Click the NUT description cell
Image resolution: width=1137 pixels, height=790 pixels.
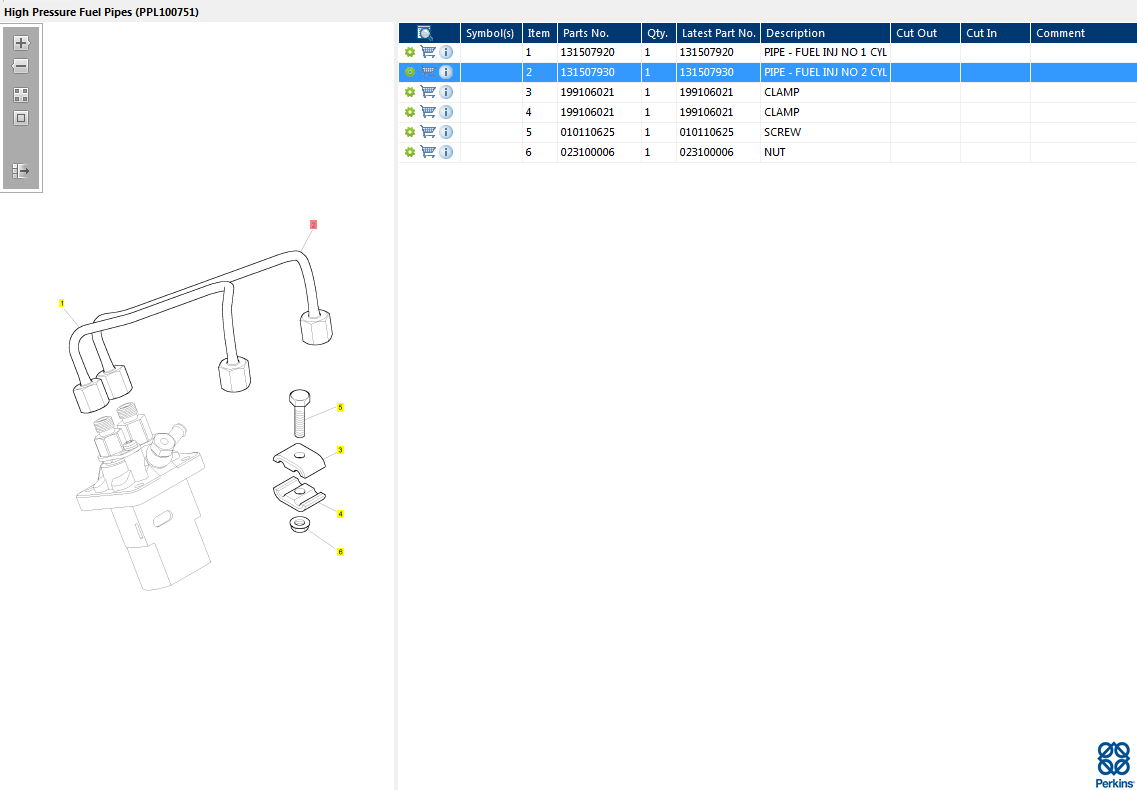click(x=825, y=152)
